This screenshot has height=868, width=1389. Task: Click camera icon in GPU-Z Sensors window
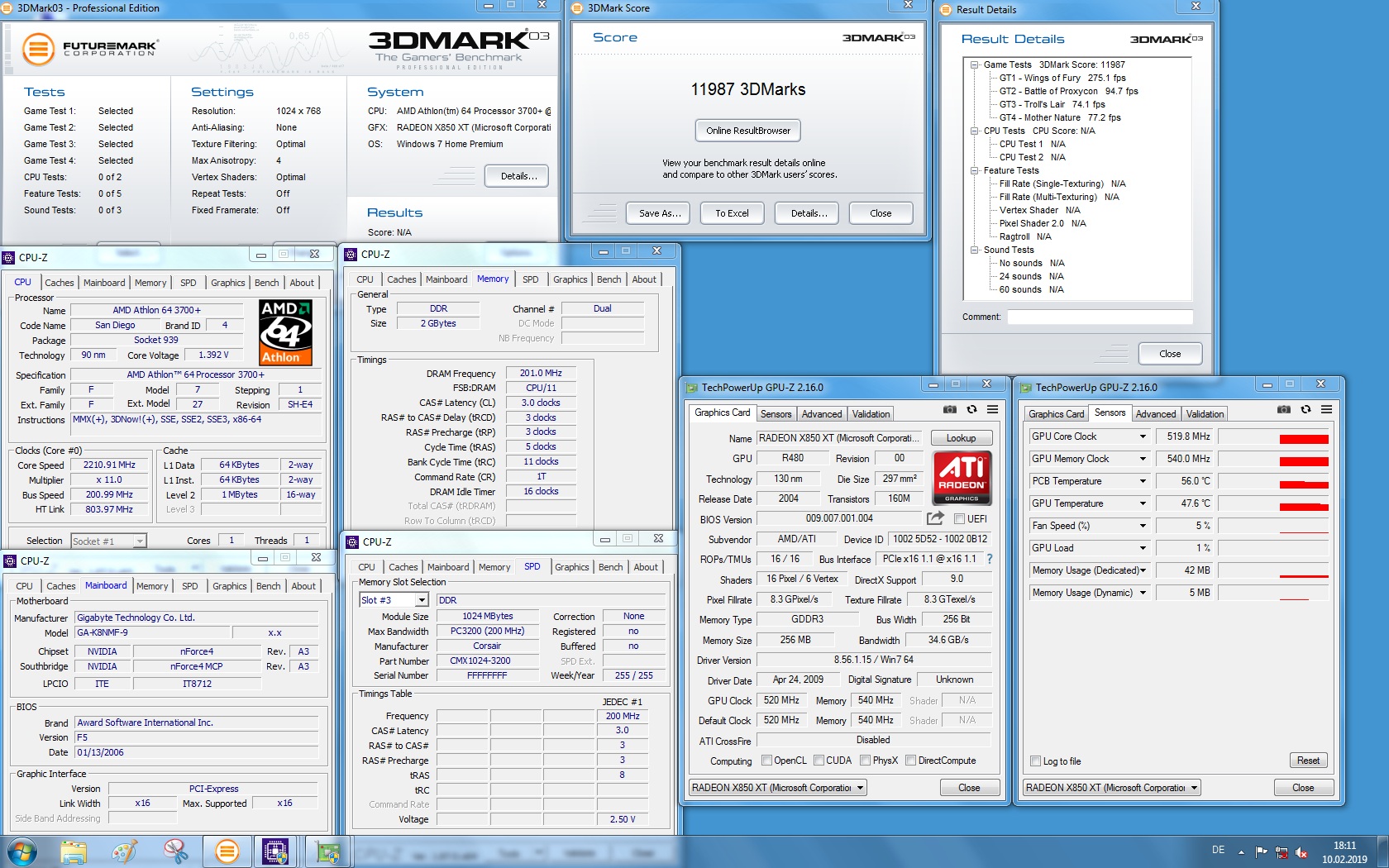tap(1284, 409)
